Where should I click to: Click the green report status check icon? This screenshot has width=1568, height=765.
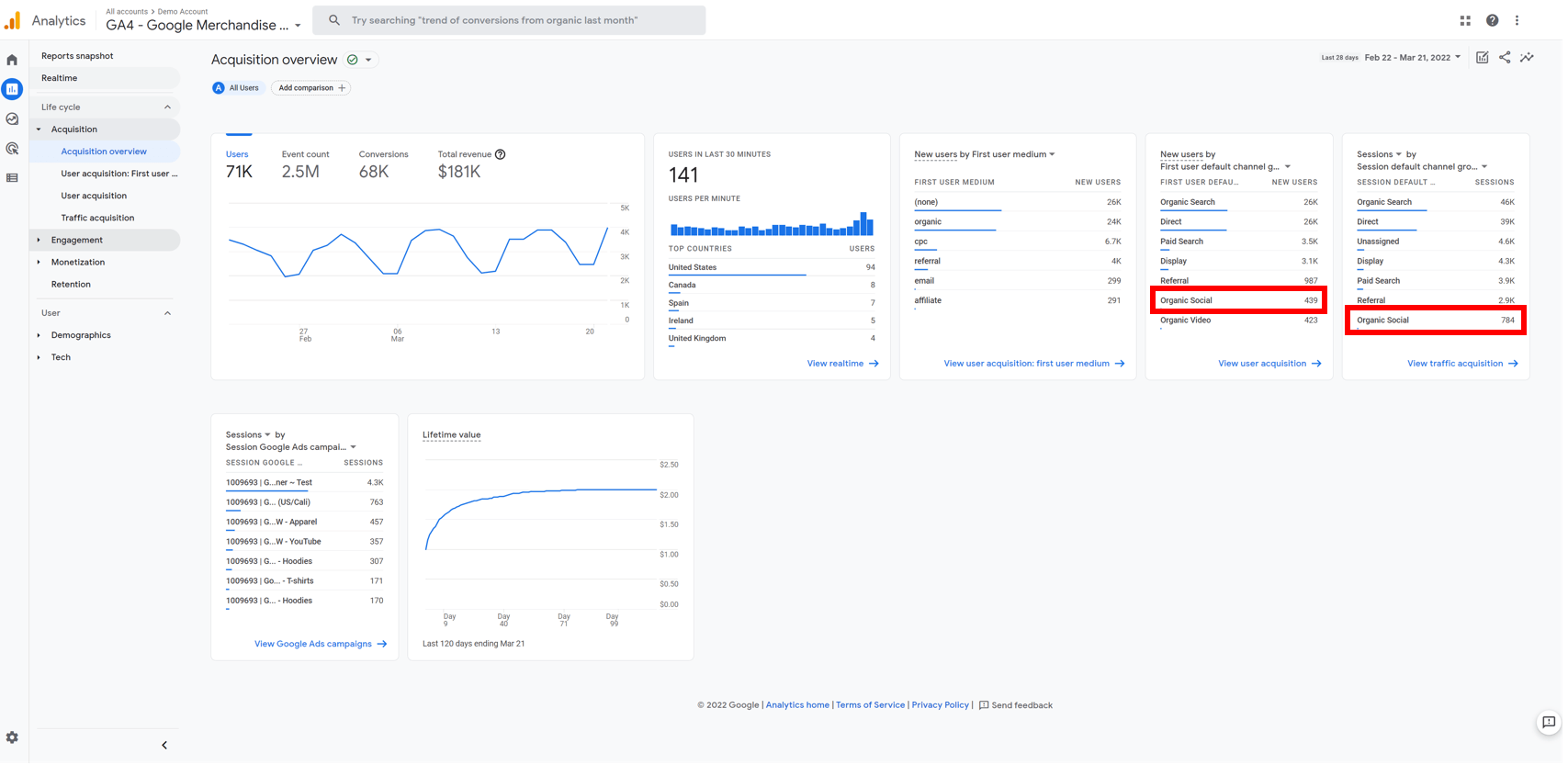[x=353, y=60]
